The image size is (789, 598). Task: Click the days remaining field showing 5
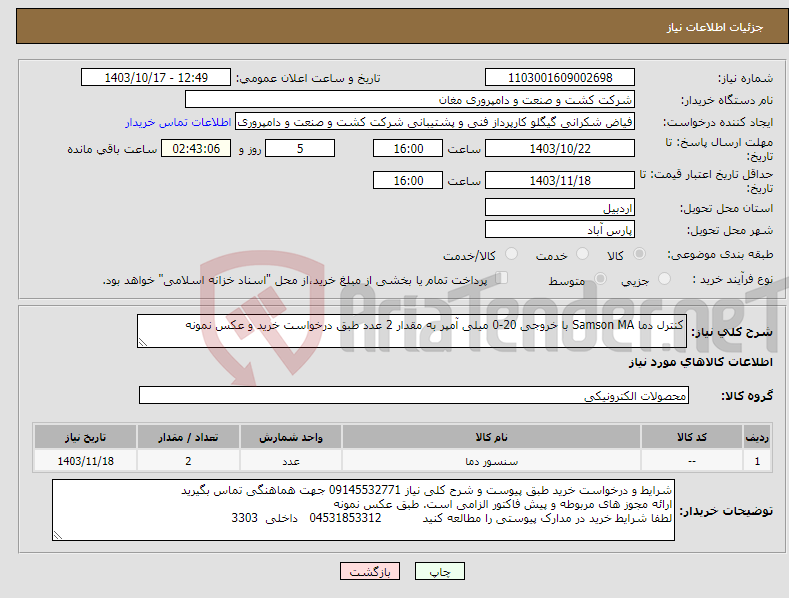[300, 148]
